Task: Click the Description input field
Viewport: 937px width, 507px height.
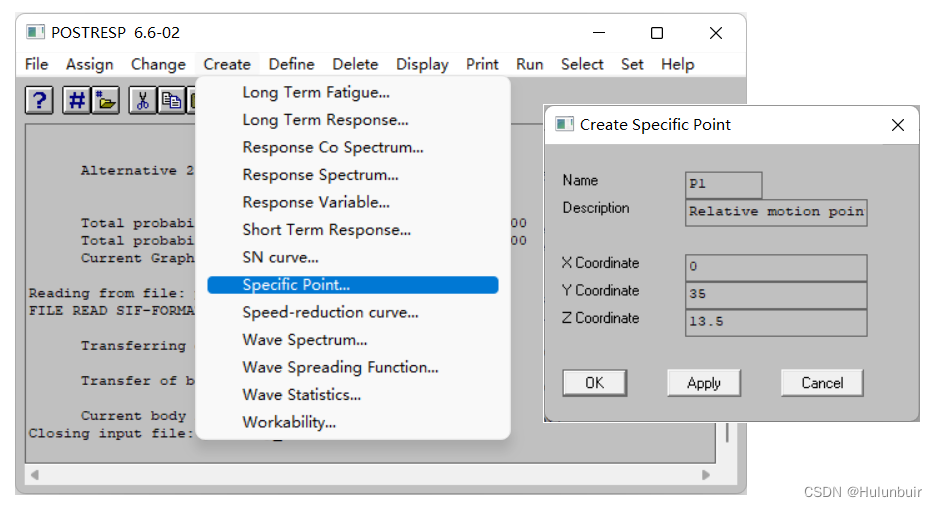Action: [776, 212]
